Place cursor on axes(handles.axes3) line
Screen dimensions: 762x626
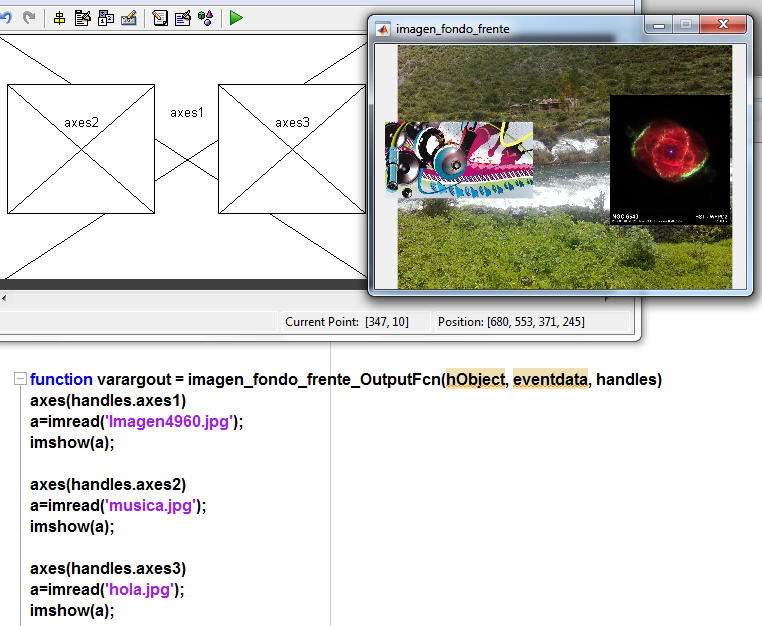[x=108, y=569]
